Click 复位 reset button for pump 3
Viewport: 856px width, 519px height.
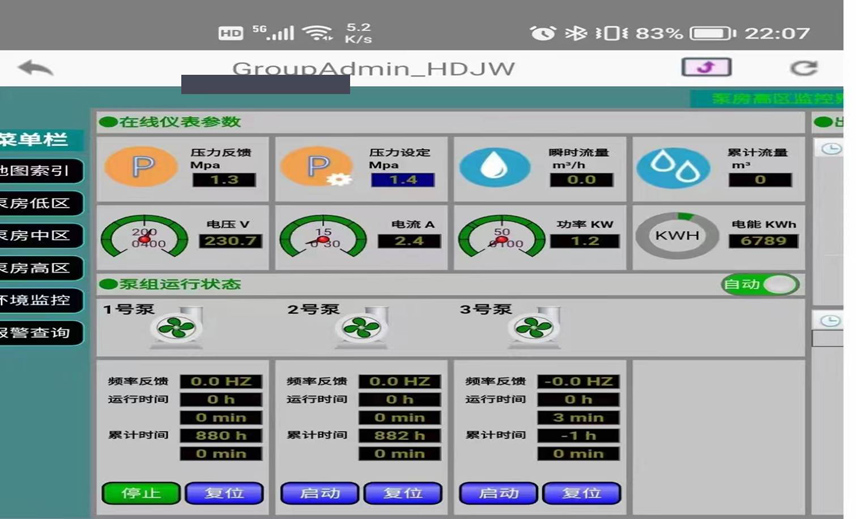[581, 493]
